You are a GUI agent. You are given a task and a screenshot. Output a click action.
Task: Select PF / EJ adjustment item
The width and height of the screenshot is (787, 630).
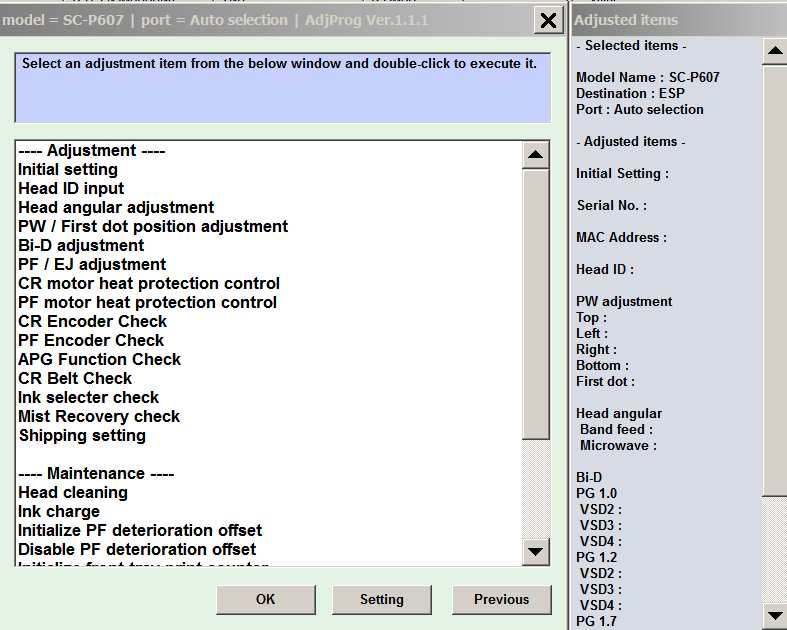point(92,265)
